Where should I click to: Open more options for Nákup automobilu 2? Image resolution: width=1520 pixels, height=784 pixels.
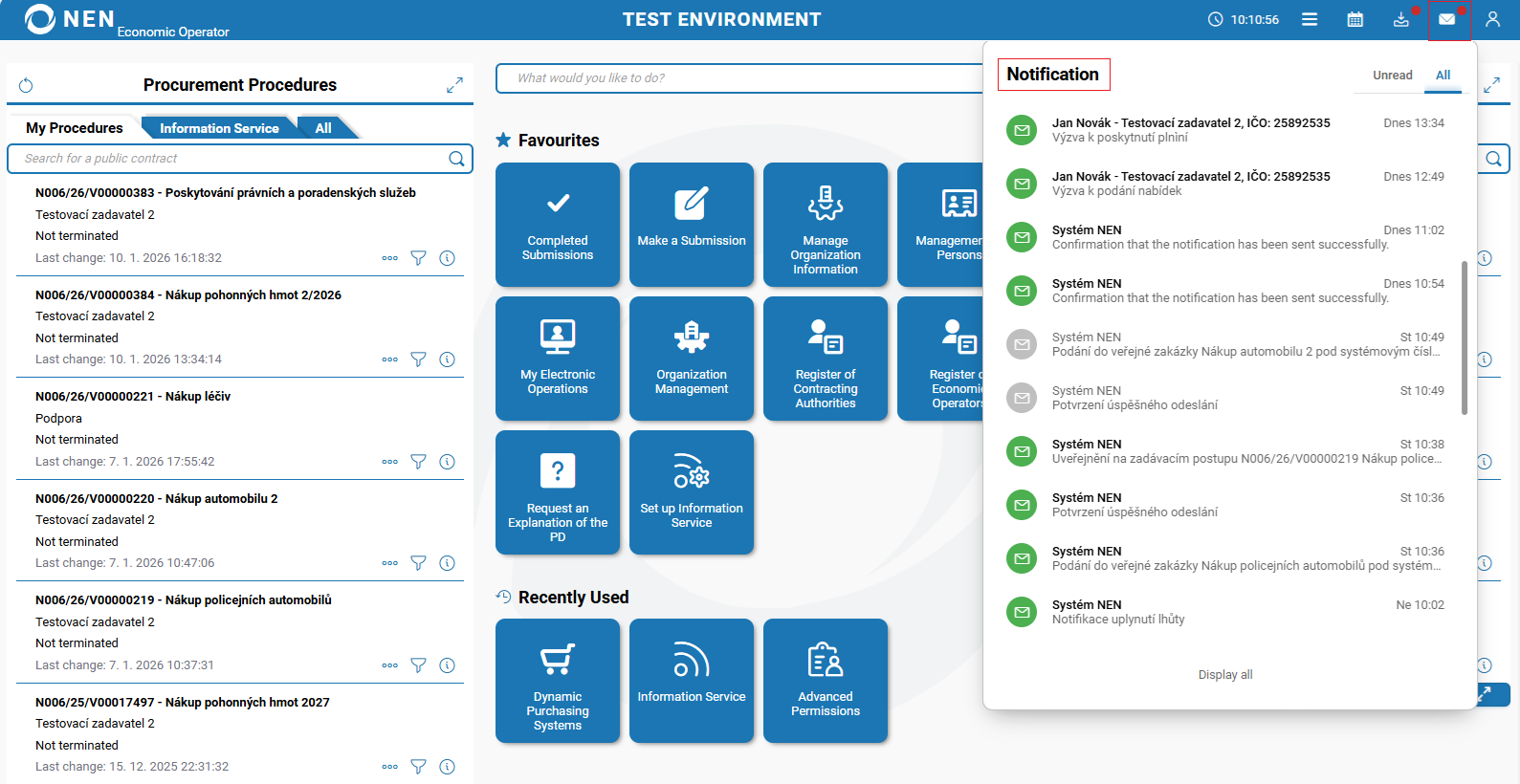pos(389,563)
